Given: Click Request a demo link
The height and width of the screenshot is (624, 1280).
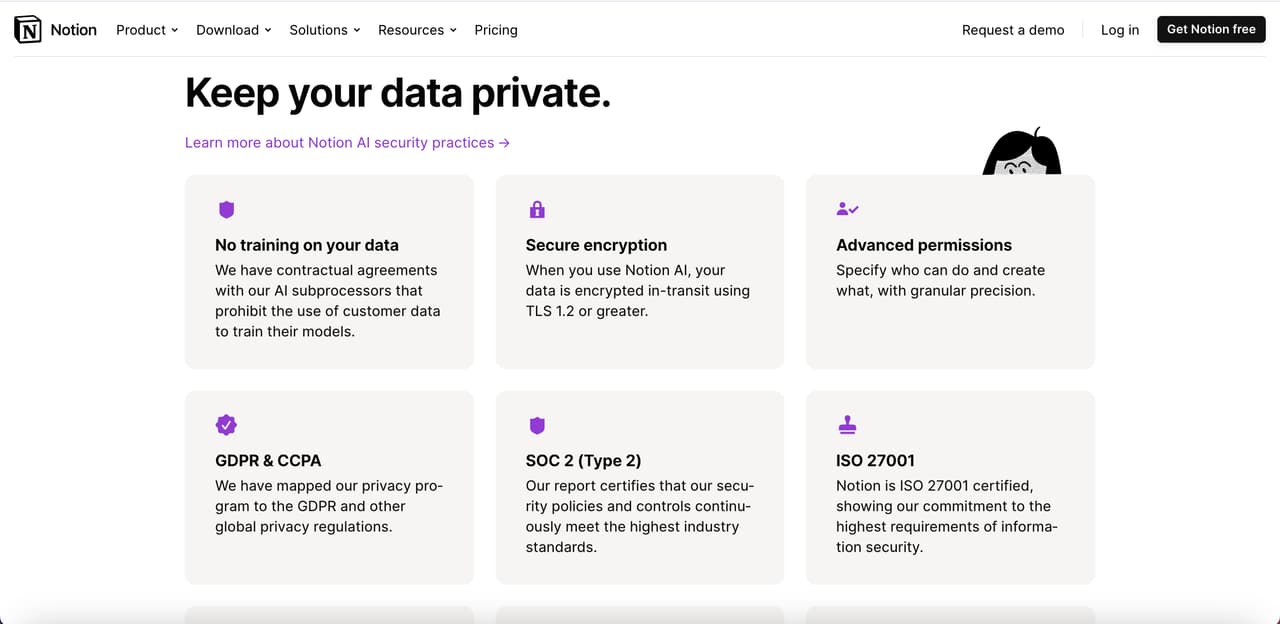Looking at the screenshot, I should tap(1013, 30).
